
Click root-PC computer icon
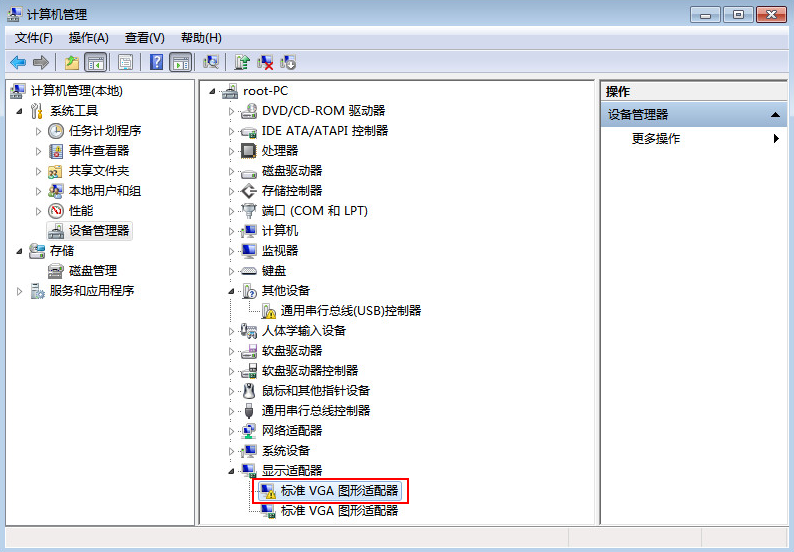point(230,91)
